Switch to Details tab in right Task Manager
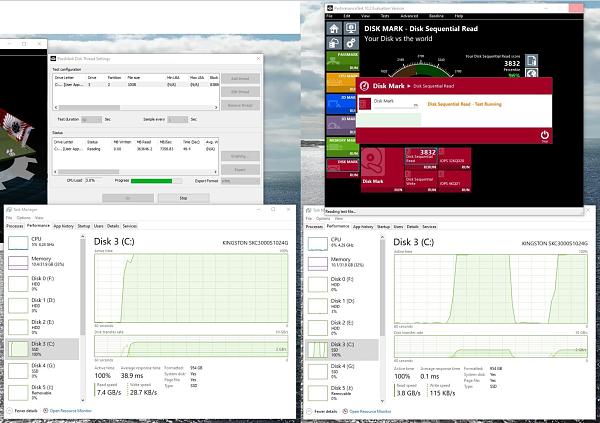600x423 pixels. (x=412, y=227)
